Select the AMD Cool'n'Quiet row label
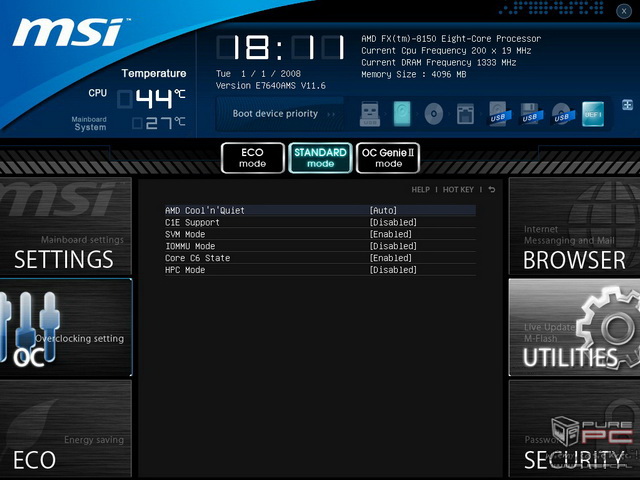The height and width of the screenshot is (480, 640). (205, 211)
